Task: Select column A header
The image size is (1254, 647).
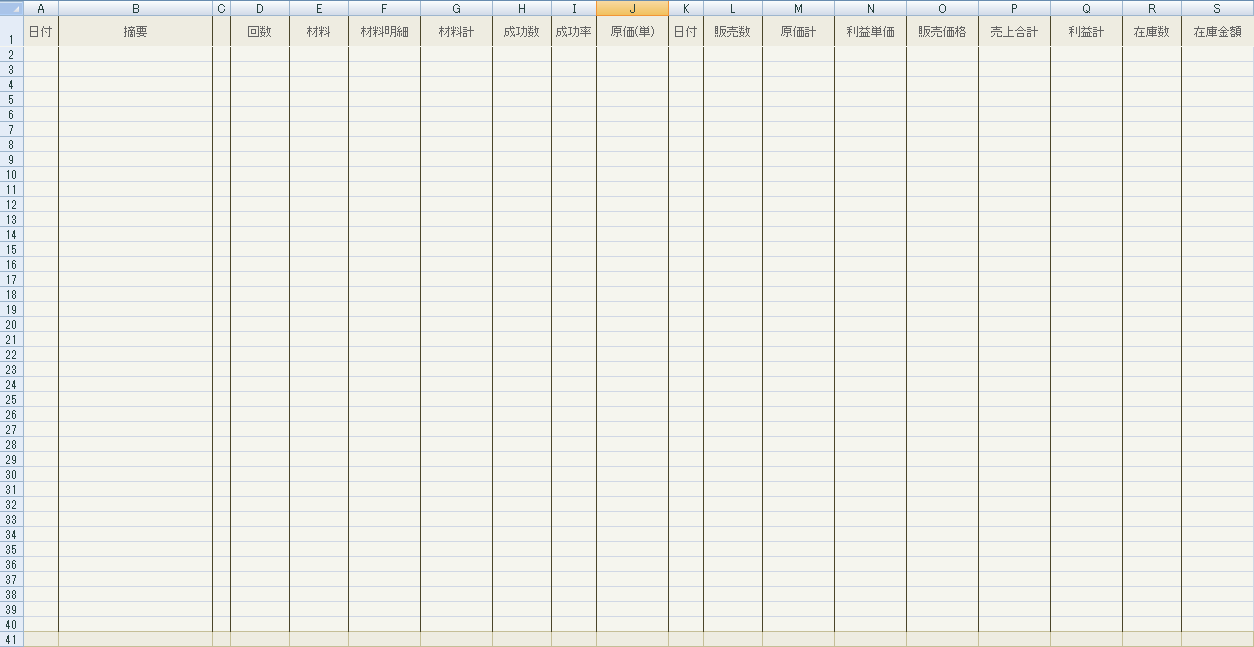Action: [41, 8]
